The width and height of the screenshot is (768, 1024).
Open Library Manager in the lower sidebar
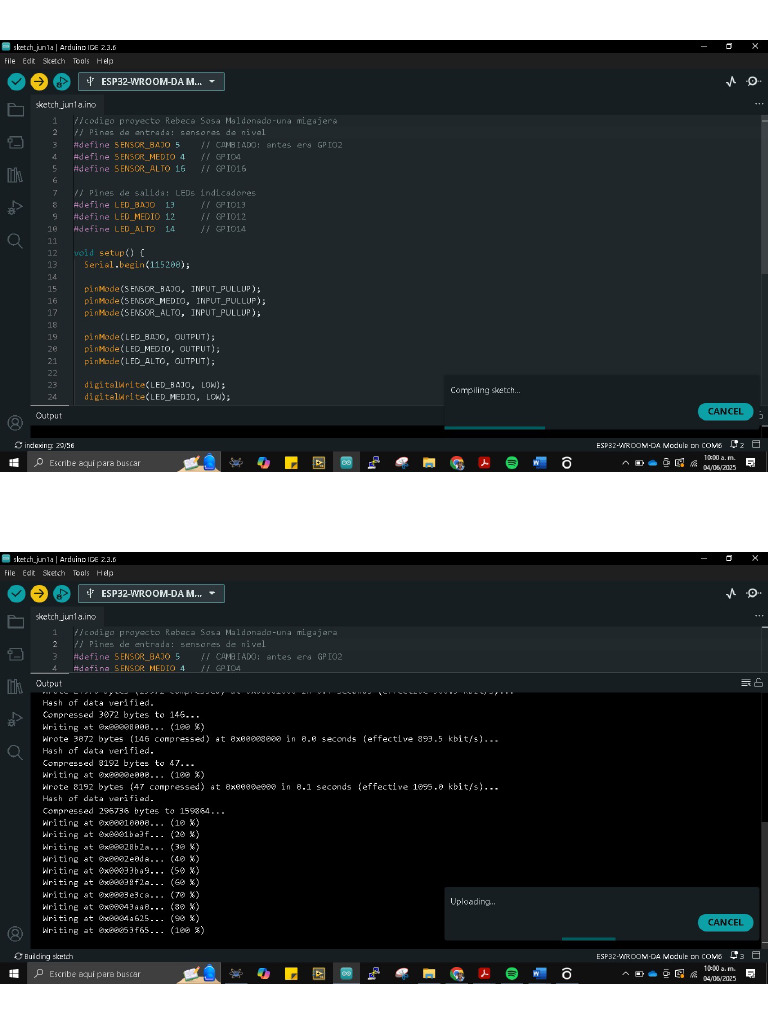(15, 686)
